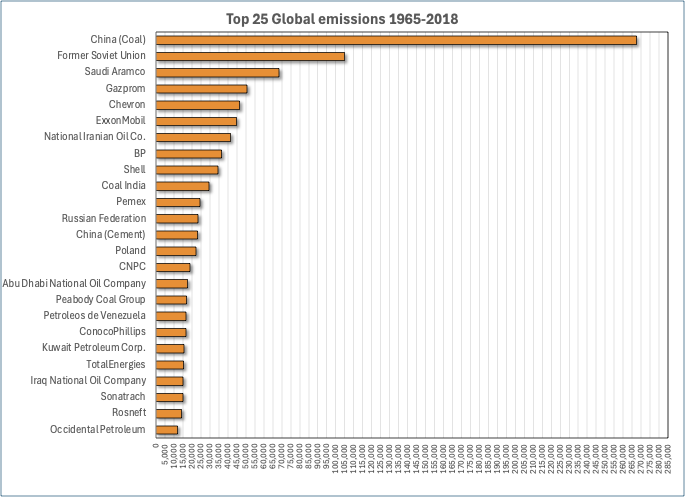685x497 pixels.
Task: Click the Peabody Coal Group bar
Action: pos(171,300)
